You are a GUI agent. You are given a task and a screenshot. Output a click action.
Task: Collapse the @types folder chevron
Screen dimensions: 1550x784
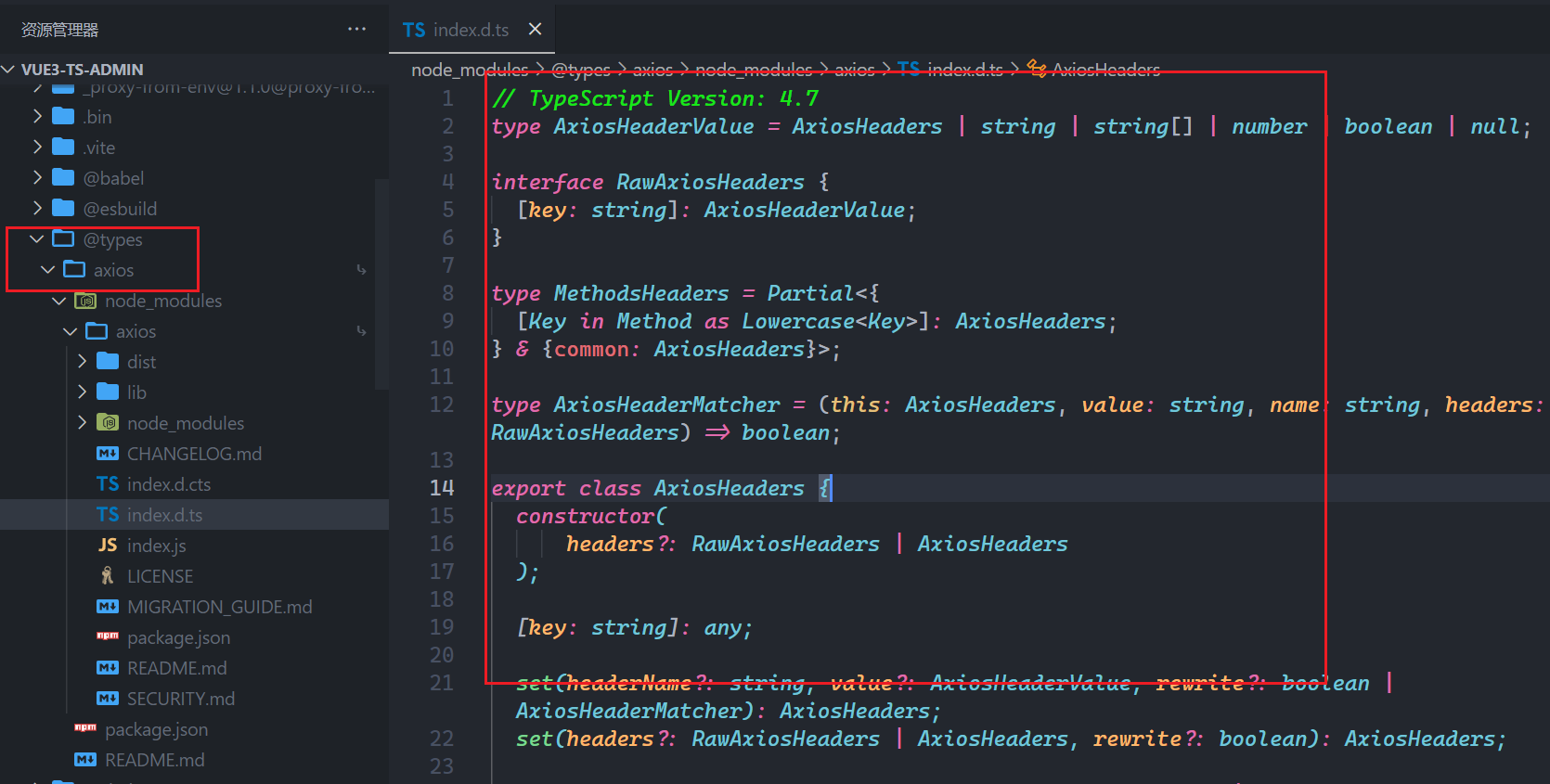click(x=37, y=238)
